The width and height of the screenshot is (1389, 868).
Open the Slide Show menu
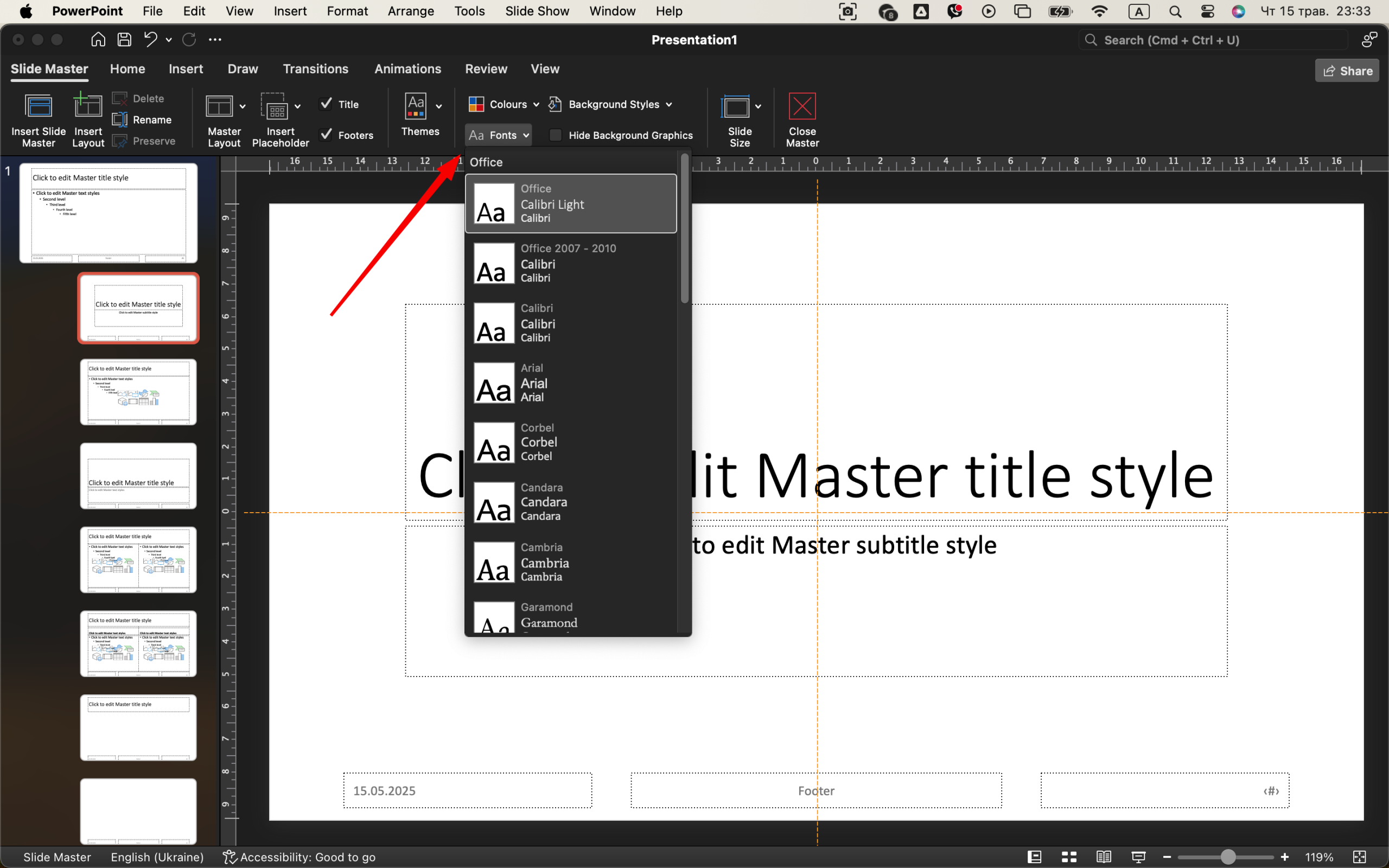pos(537,11)
